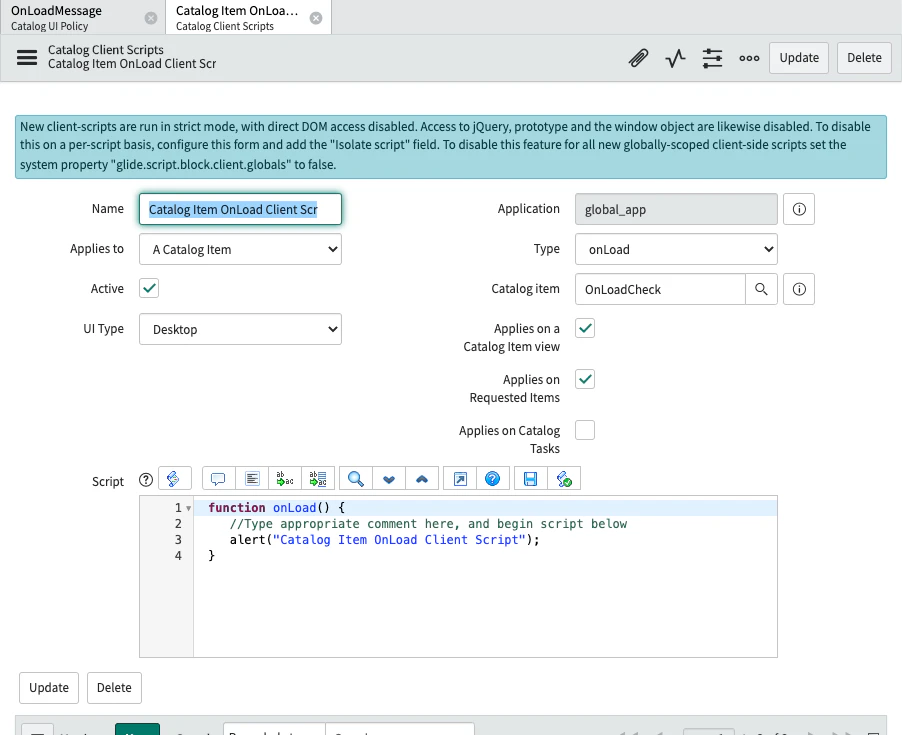This screenshot has width=902, height=735.
Task: Toggle script syntax checking icon
Action: [564, 478]
